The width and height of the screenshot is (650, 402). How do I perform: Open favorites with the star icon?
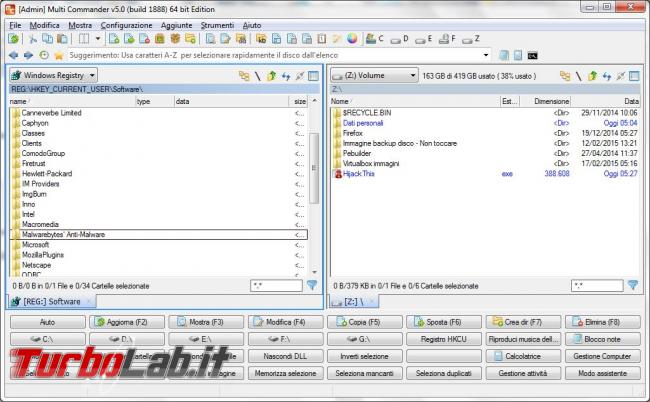(58, 55)
